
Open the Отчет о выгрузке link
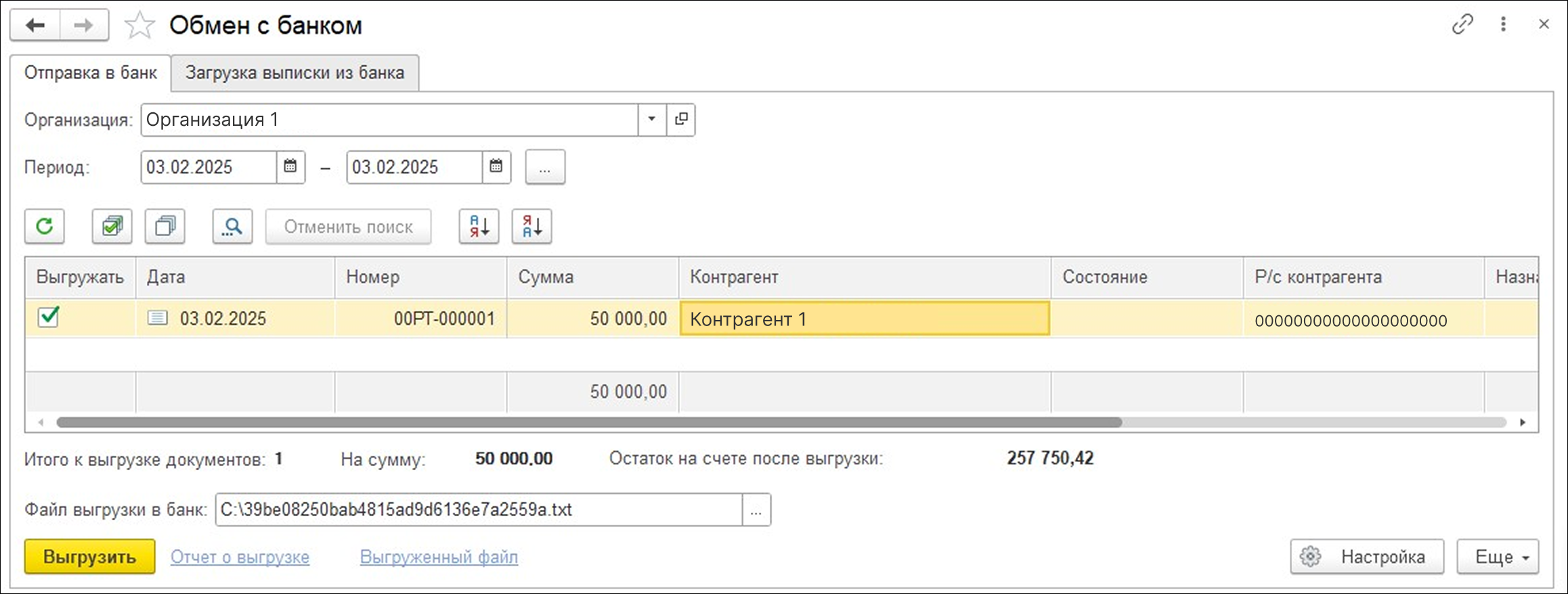pos(240,557)
